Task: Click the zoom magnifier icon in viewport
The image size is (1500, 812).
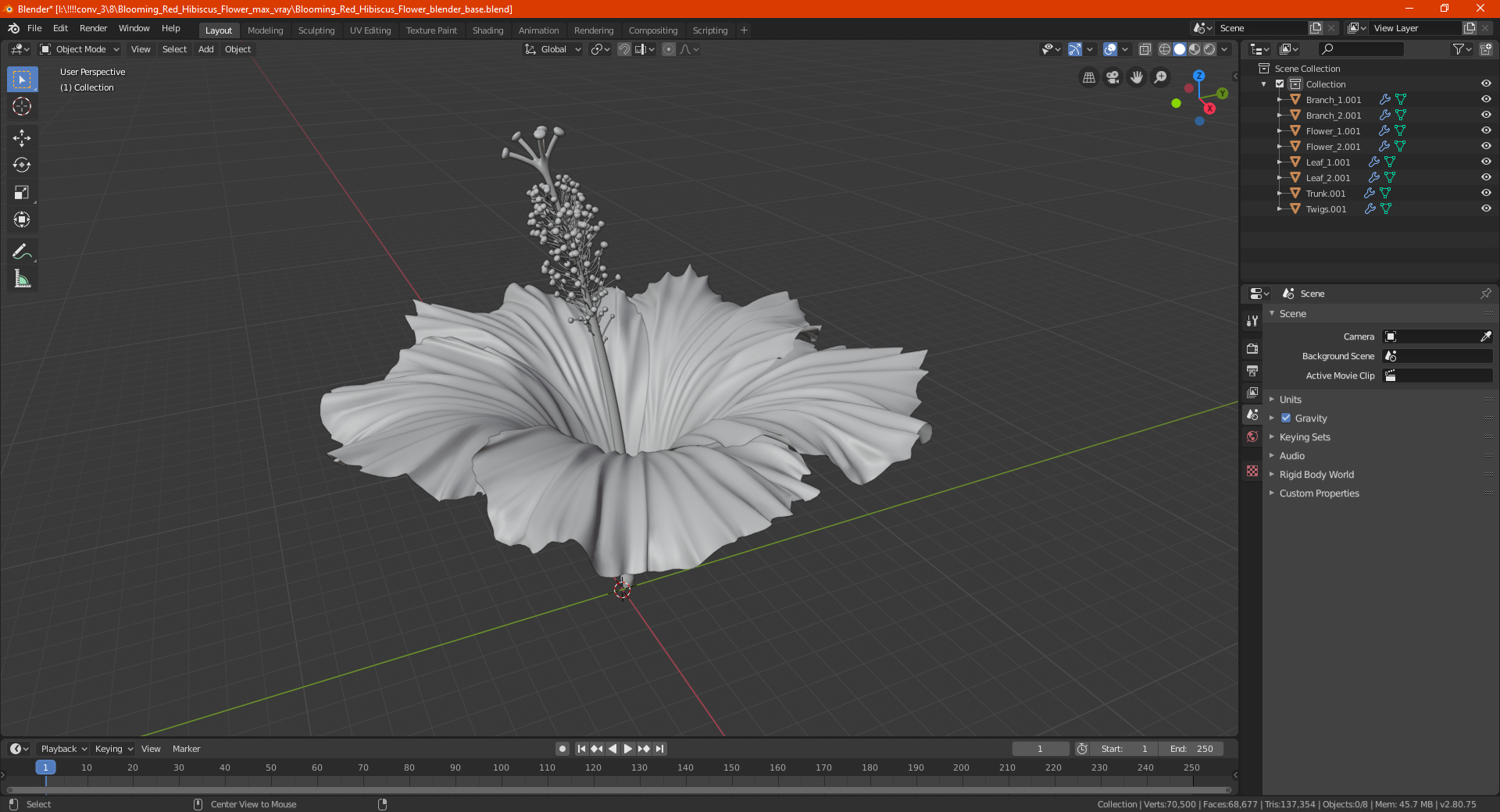Action: [x=1161, y=77]
